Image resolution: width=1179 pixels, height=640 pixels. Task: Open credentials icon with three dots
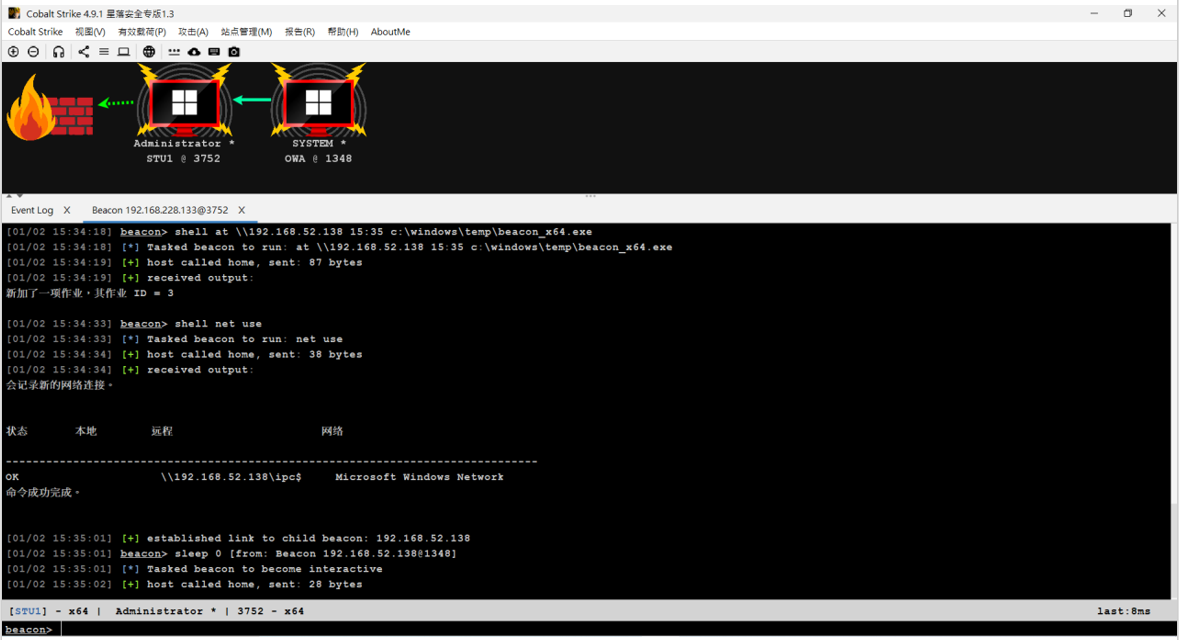pos(174,52)
